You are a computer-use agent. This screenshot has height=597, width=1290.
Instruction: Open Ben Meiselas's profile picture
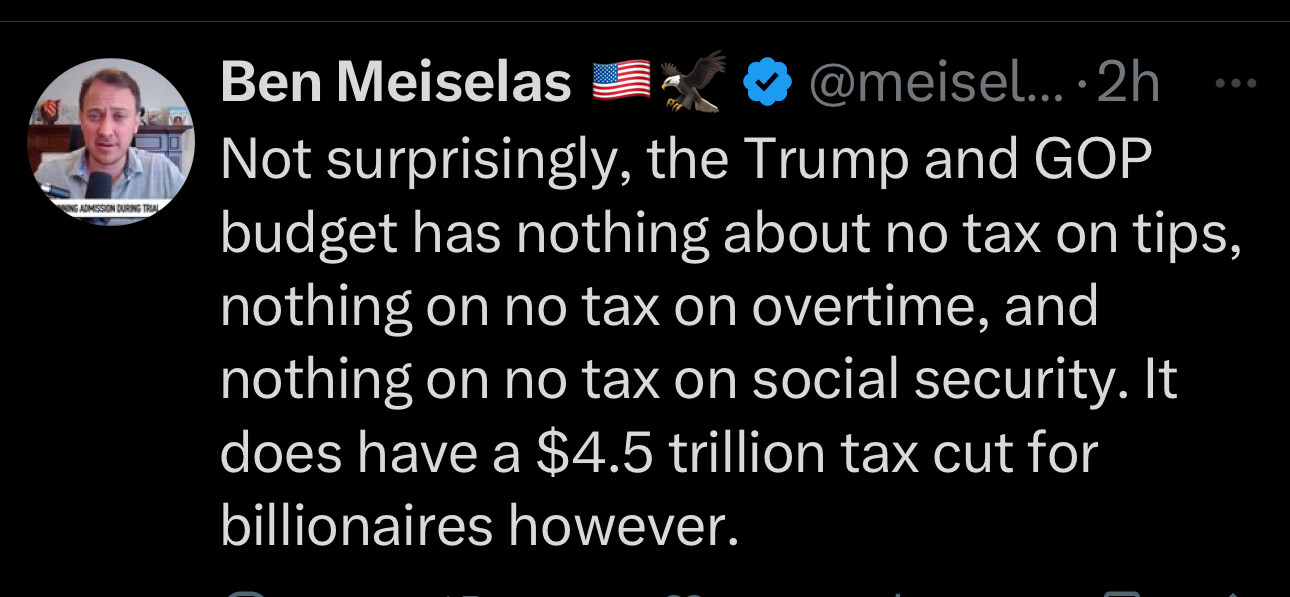(x=110, y=141)
